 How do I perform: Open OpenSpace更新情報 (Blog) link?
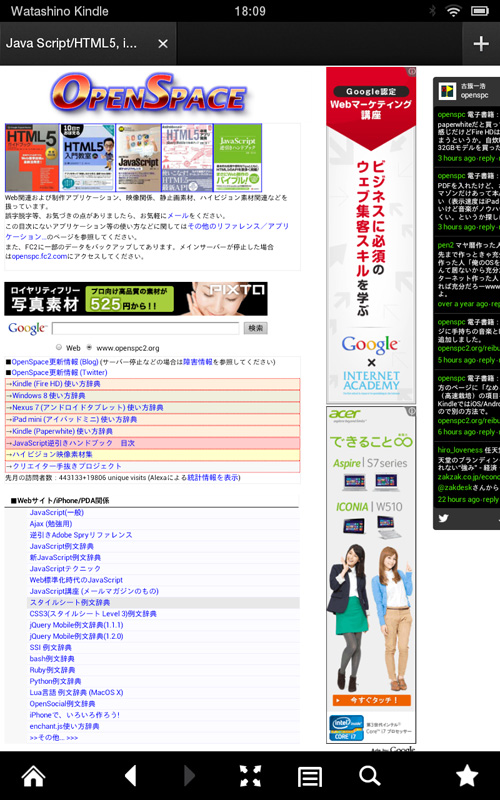[x=55, y=362]
